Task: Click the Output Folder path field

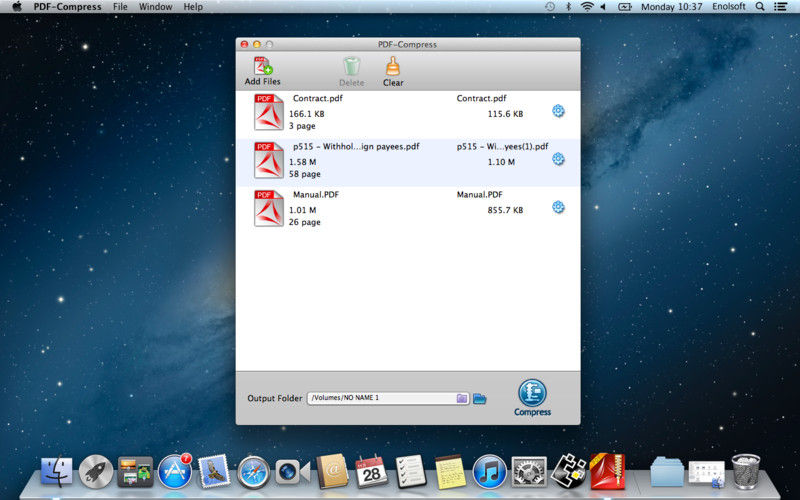Action: pyautogui.click(x=388, y=398)
